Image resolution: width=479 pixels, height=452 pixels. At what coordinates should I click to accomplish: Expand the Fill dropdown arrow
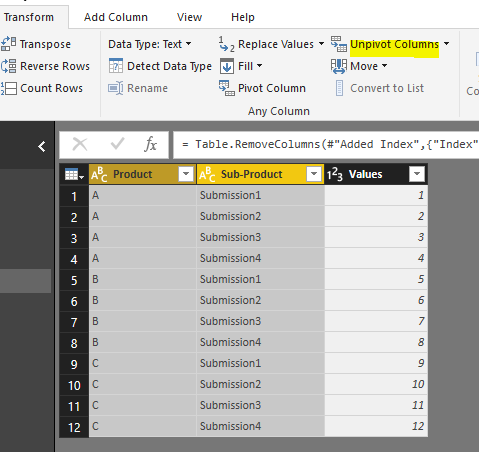259,66
